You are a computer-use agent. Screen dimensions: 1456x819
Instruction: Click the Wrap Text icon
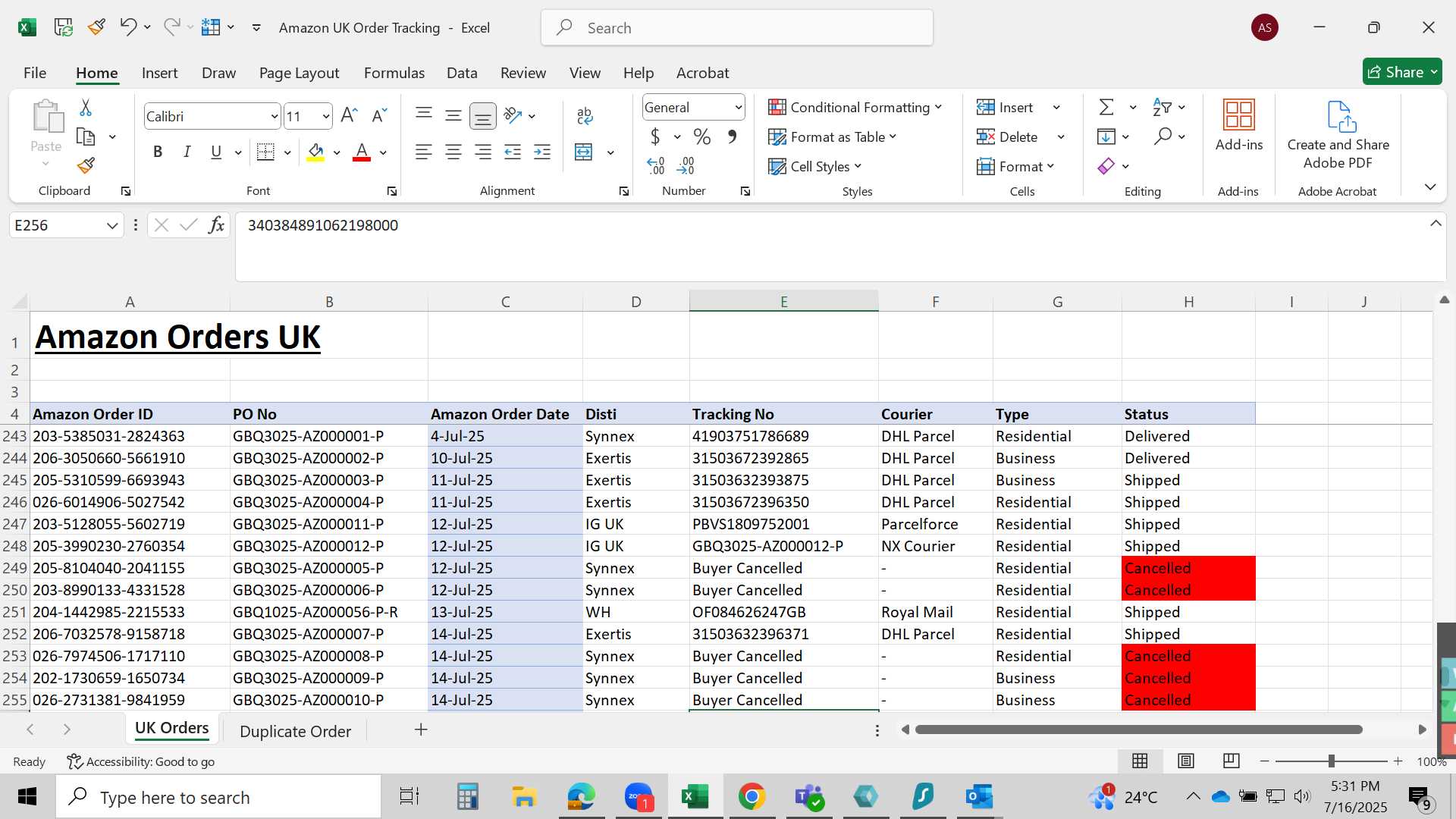pyautogui.click(x=584, y=115)
